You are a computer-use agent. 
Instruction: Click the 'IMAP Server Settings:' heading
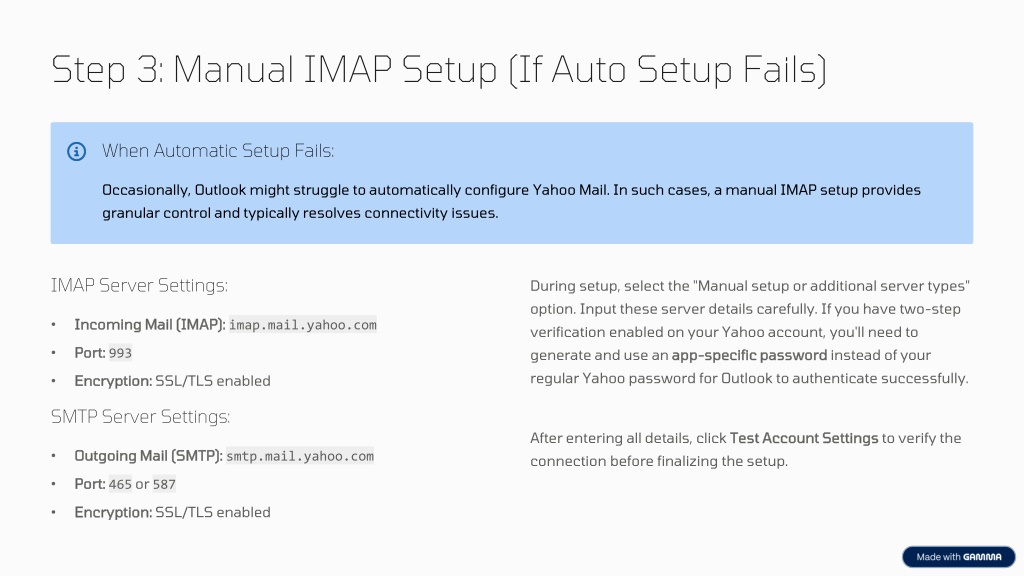139,286
